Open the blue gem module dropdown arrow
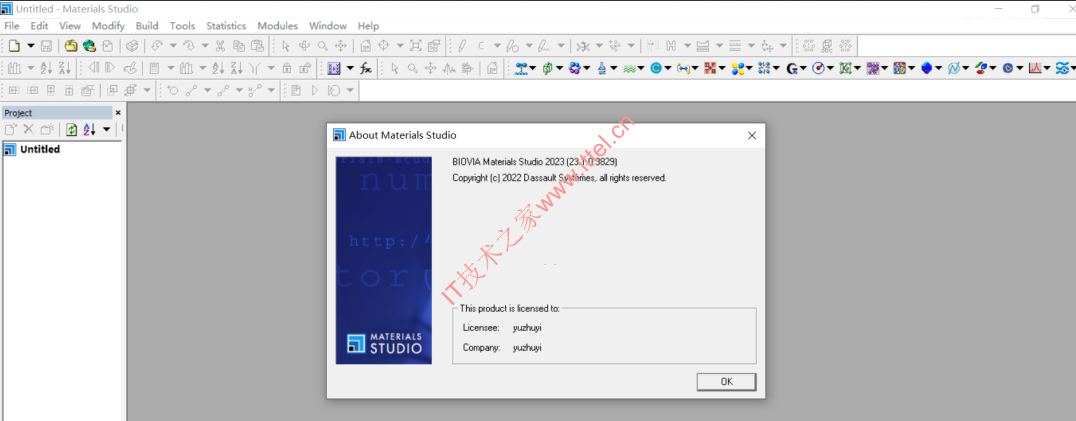 coord(939,68)
